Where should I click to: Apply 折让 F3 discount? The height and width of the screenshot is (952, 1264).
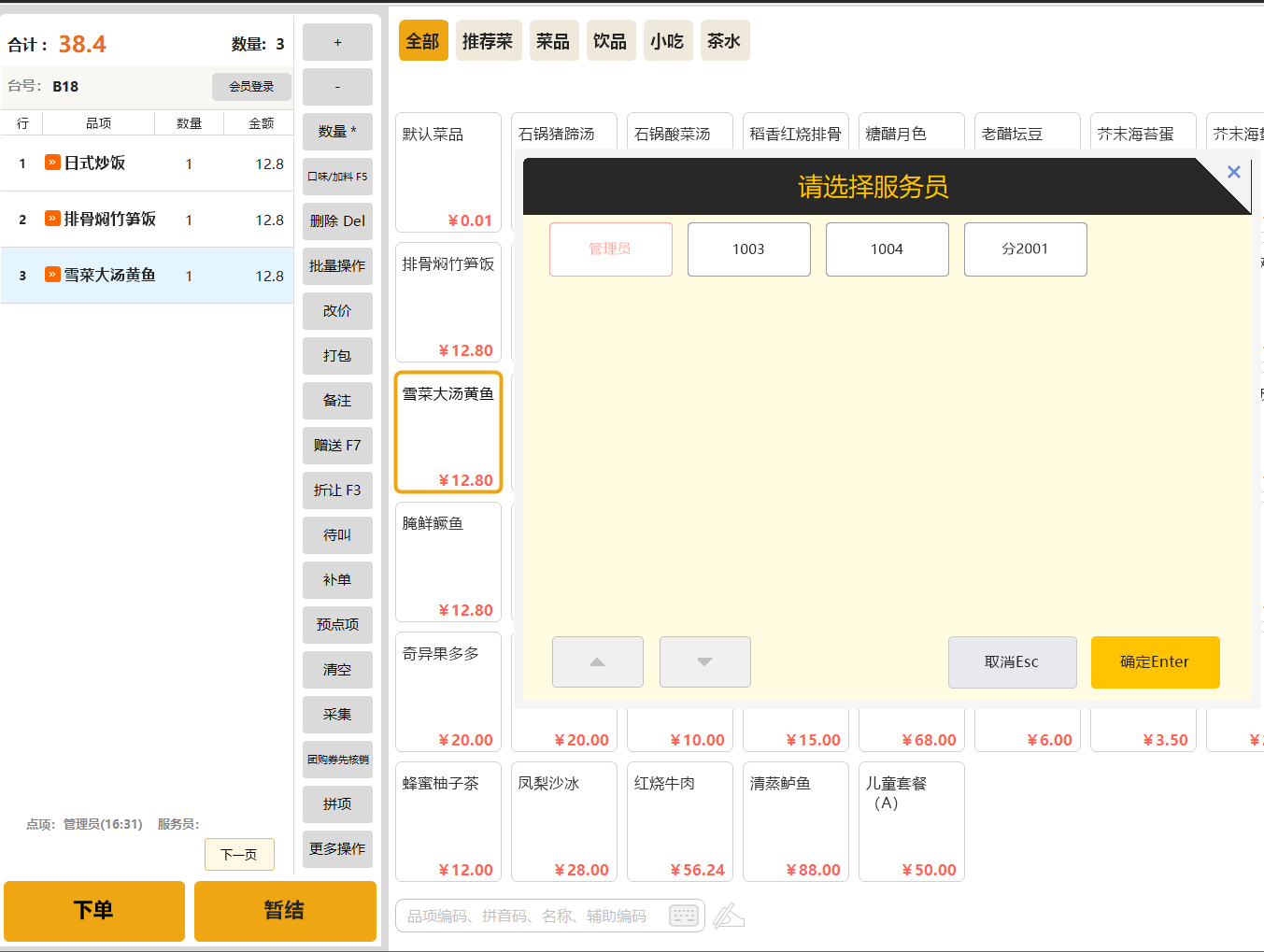(337, 490)
